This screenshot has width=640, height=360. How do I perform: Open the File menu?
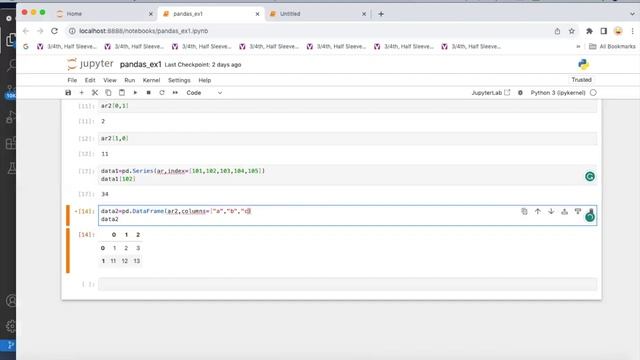72,80
